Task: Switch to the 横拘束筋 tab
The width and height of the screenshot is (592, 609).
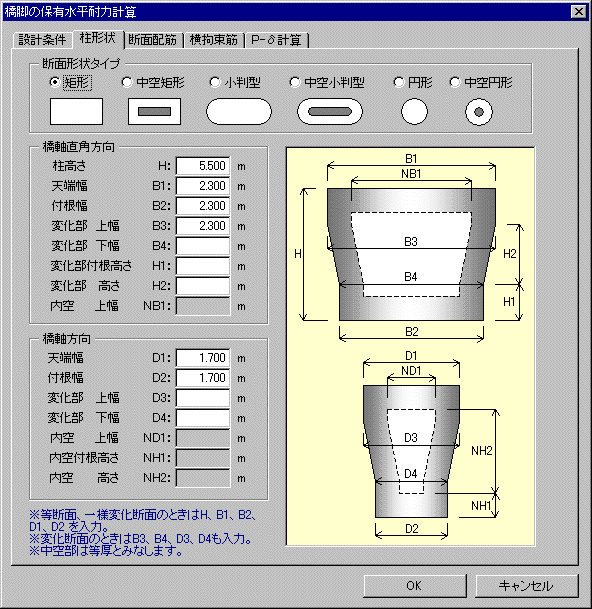Action: pos(214,40)
